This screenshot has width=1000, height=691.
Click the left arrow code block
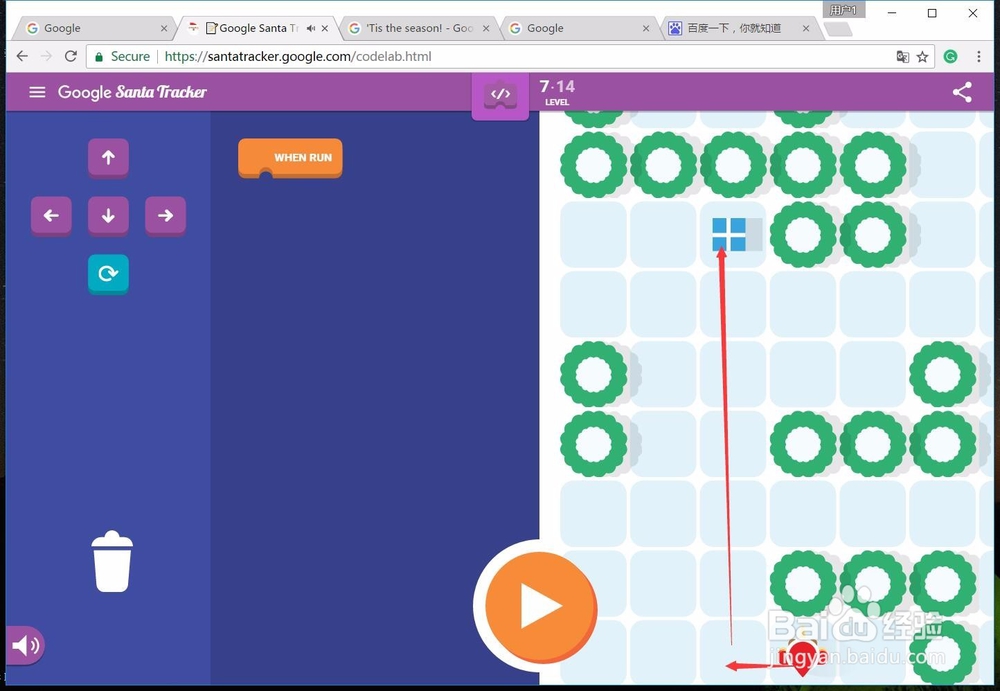click(x=51, y=216)
